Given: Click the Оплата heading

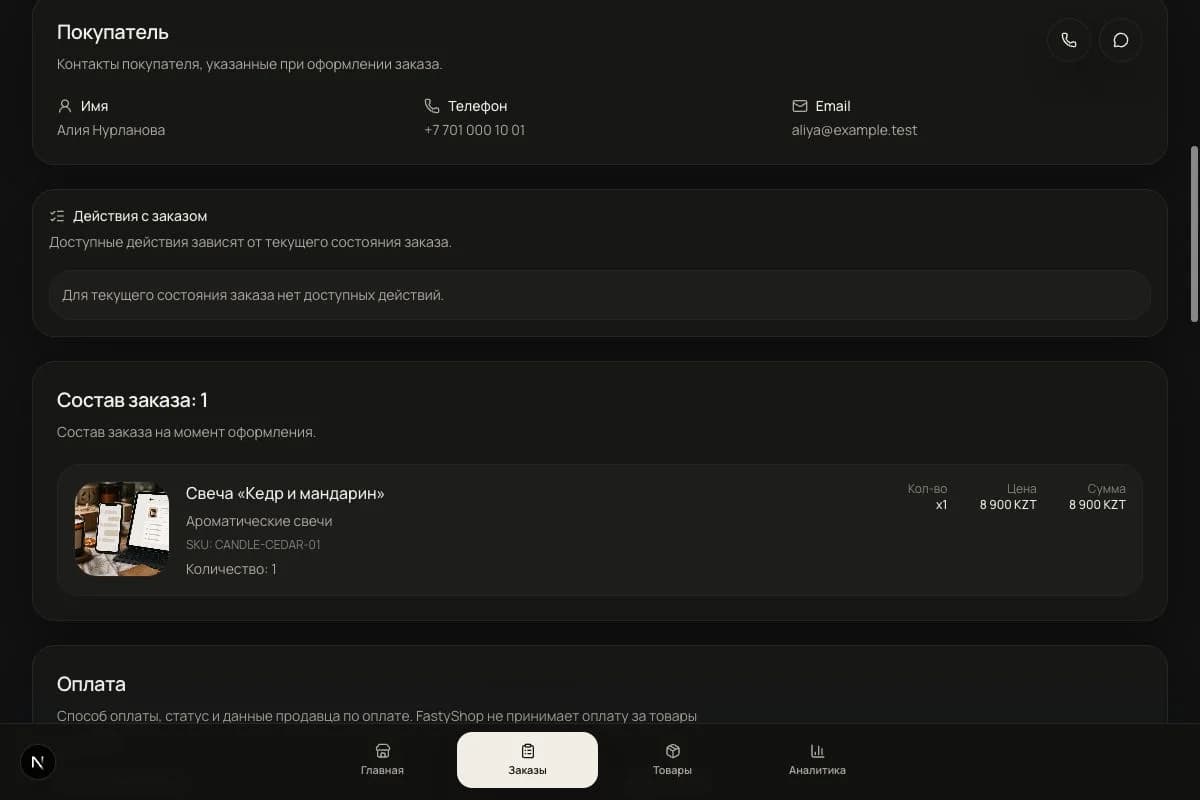Looking at the screenshot, I should (91, 684).
